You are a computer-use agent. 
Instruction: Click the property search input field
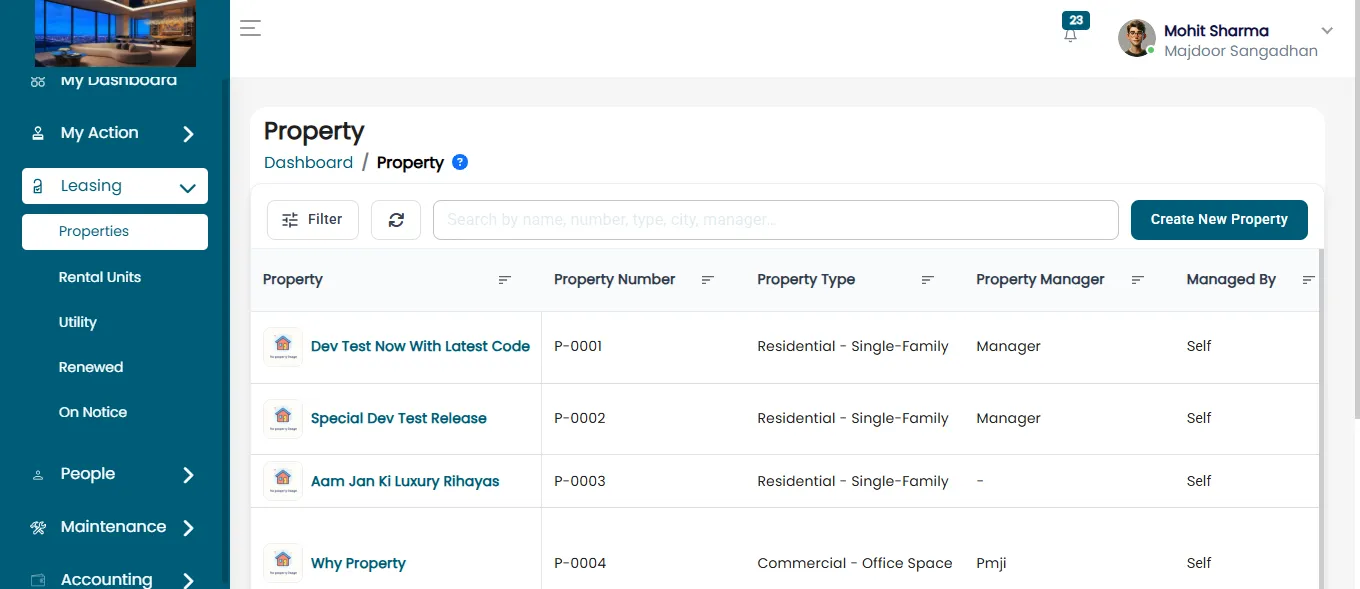tap(775, 220)
